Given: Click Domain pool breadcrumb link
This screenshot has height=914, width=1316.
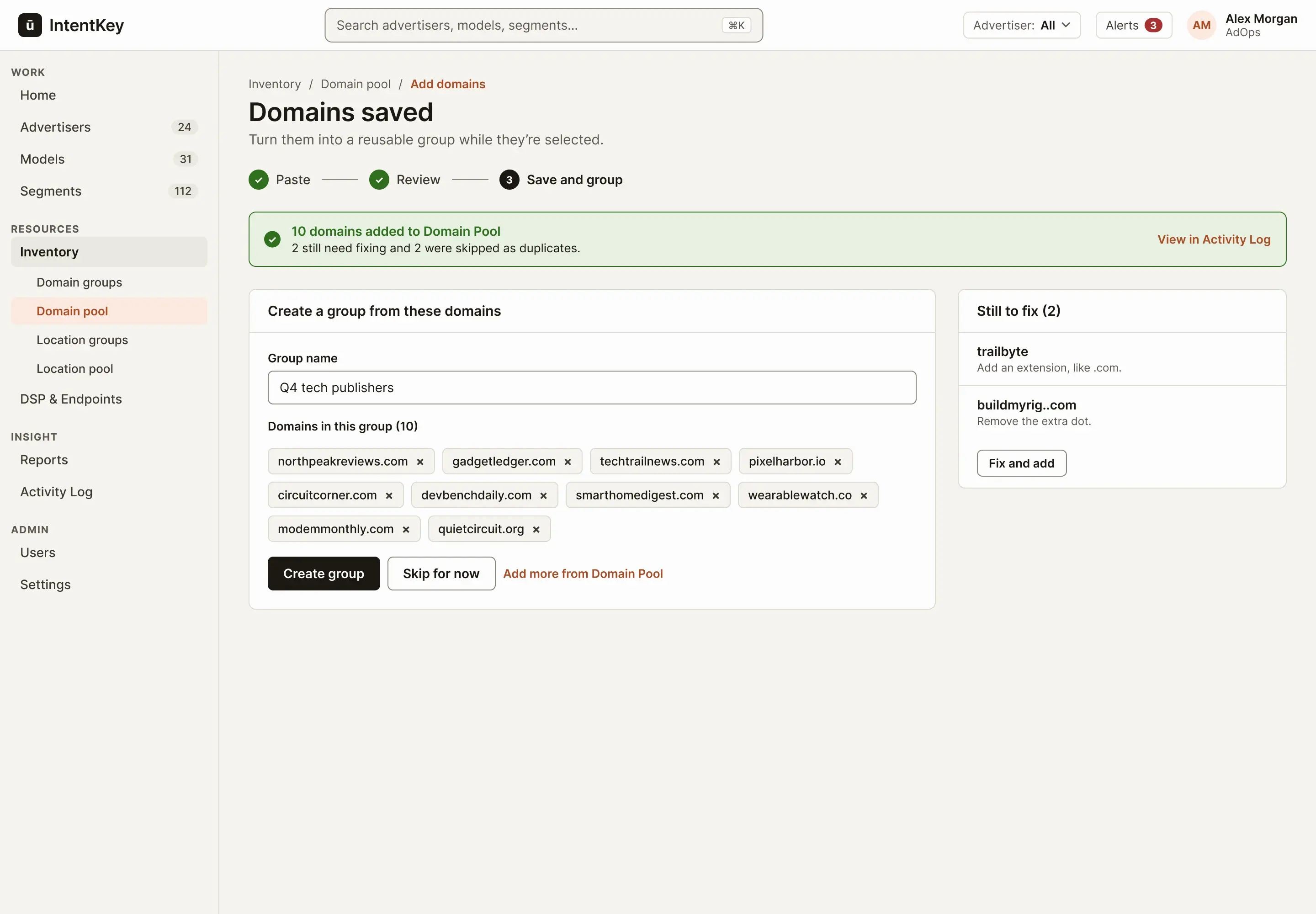Looking at the screenshot, I should [356, 84].
